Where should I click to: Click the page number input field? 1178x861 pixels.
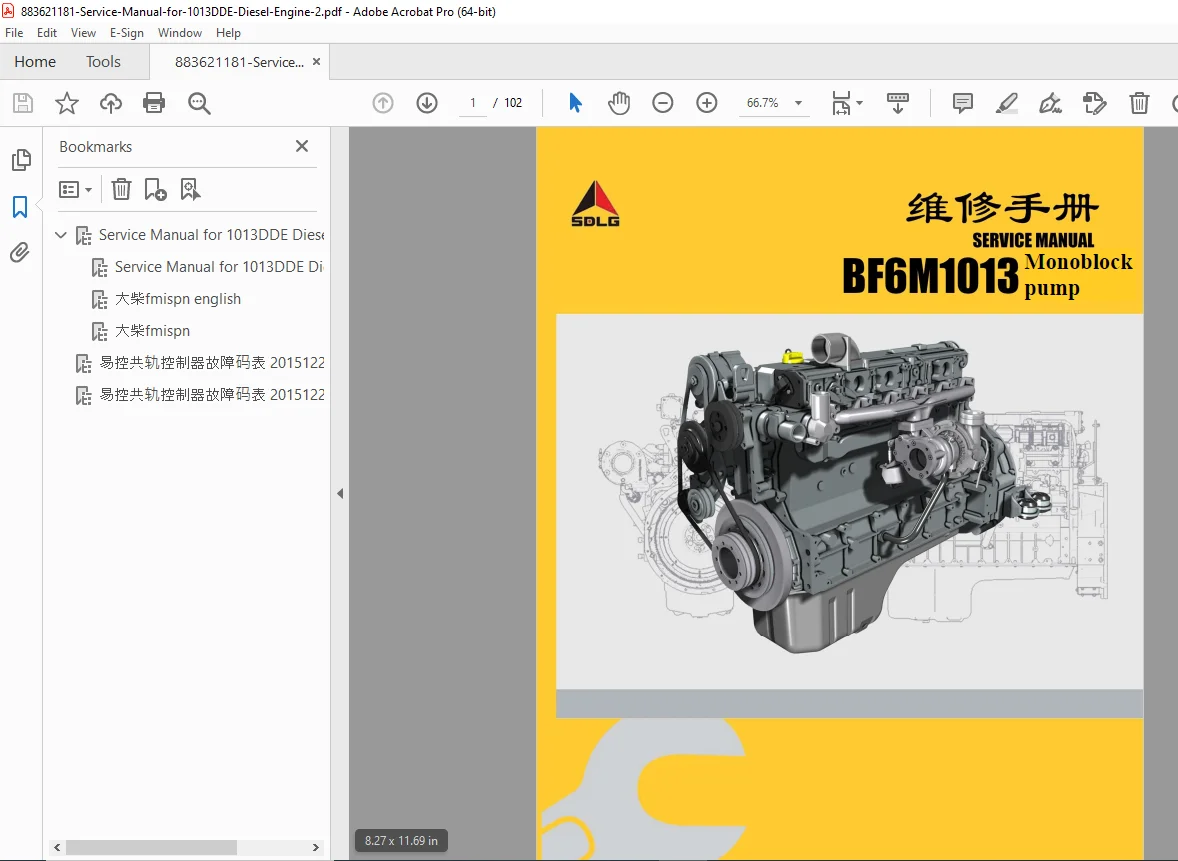point(473,103)
